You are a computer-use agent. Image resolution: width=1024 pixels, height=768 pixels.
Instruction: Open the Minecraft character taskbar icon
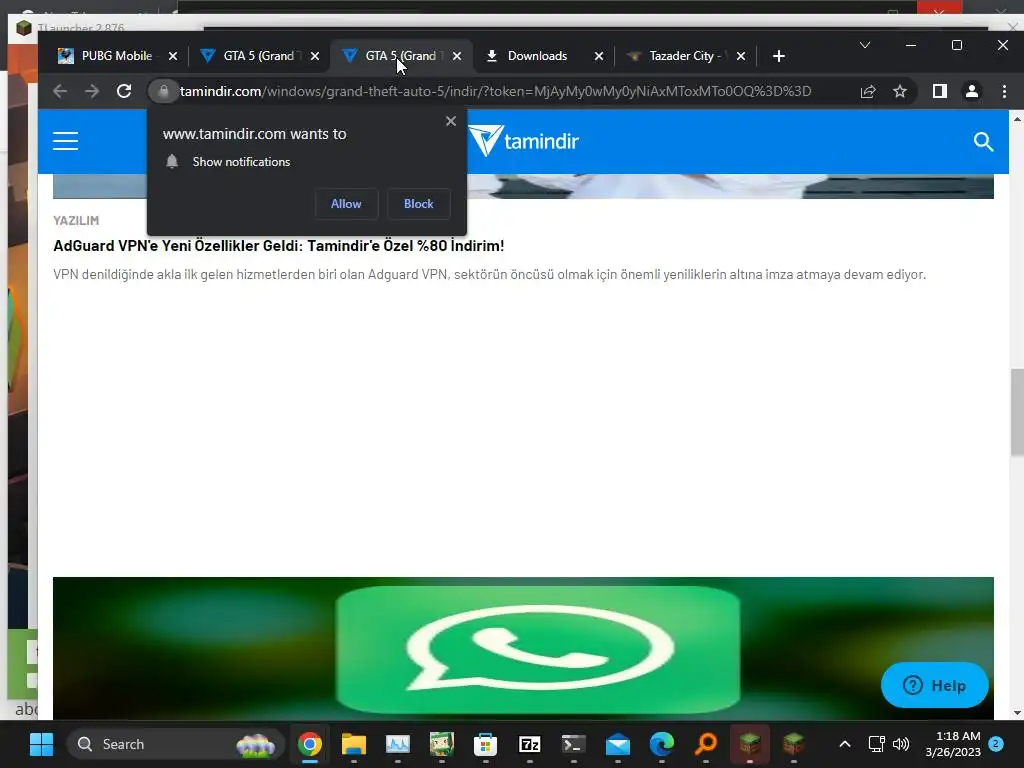[x=441, y=744]
